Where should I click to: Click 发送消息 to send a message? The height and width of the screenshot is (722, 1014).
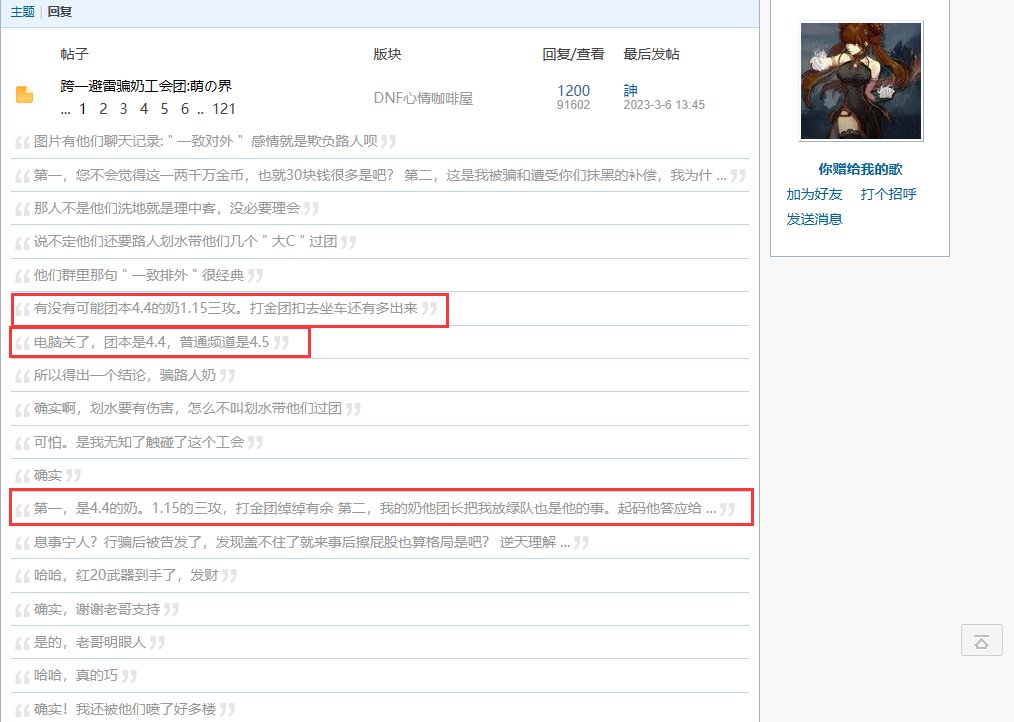(x=814, y=219)
